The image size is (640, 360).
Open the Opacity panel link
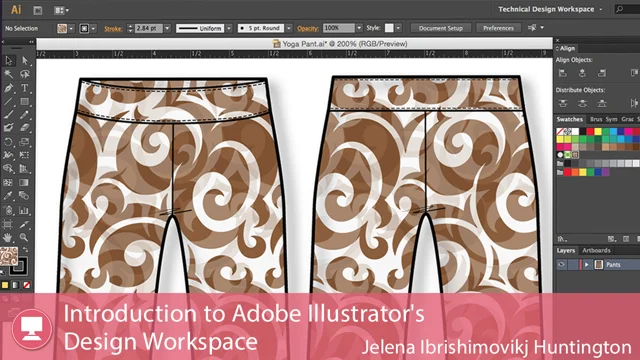pos(308,28)
